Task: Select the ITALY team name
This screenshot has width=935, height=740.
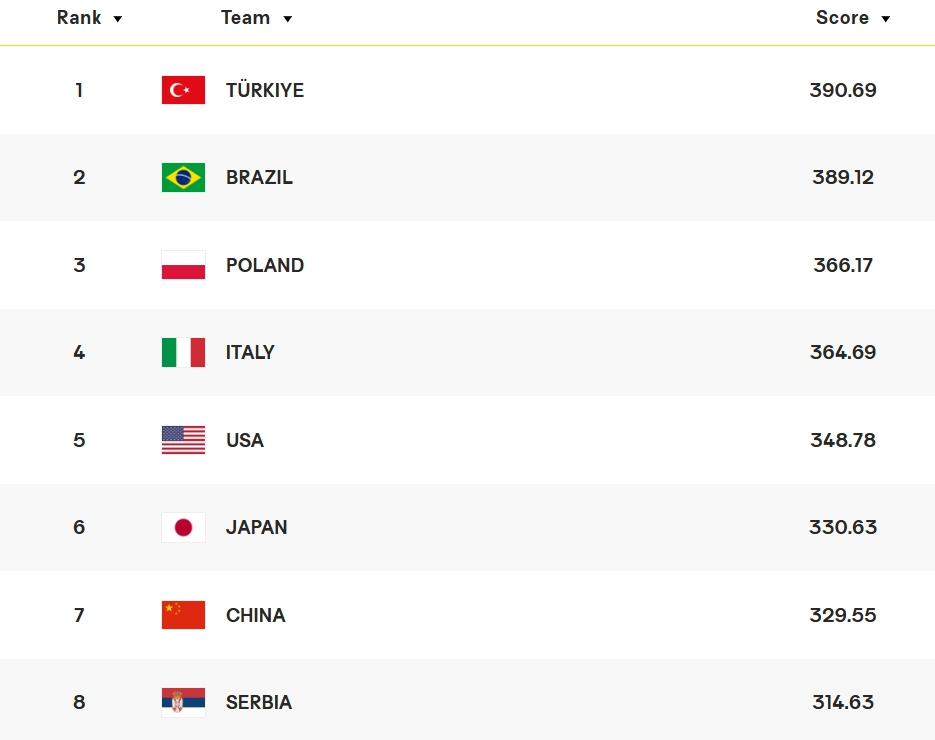Action: (250, 352)
